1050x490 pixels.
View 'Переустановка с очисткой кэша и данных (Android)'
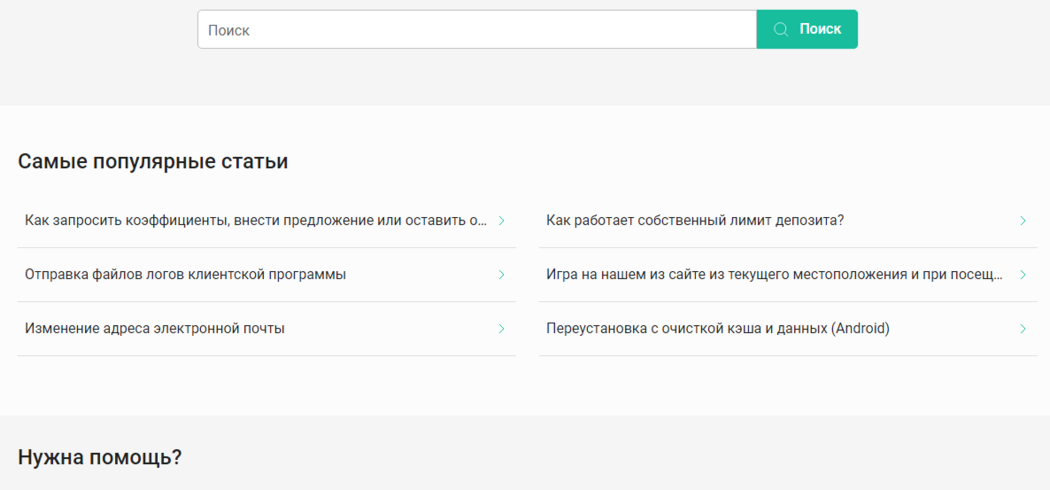point(717,328)
